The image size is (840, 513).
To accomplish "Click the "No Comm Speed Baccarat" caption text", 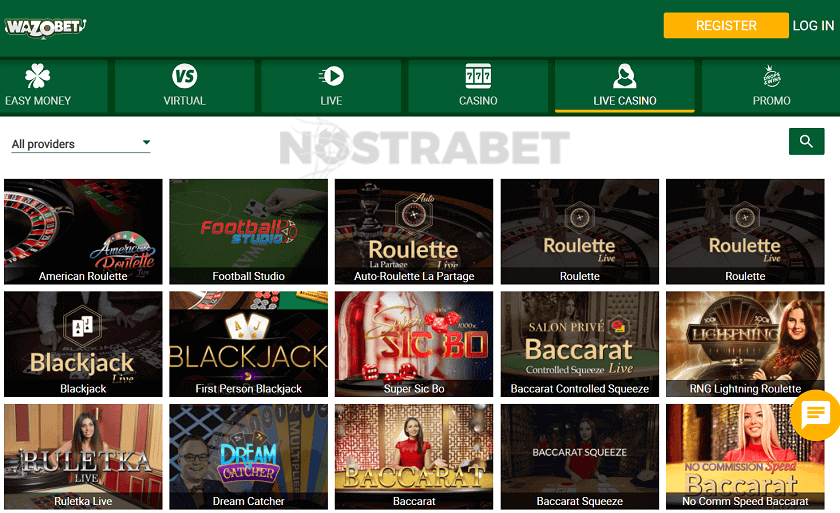I will pos(745,501).
